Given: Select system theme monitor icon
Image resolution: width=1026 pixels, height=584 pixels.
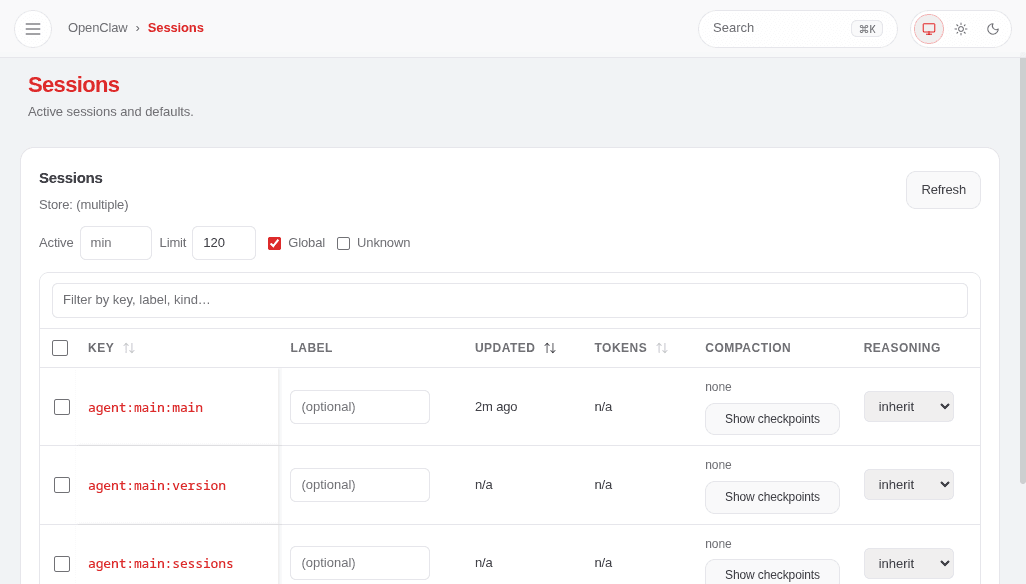Looking at the screenshot, I should pyautogui.click(x=929, y=29).
